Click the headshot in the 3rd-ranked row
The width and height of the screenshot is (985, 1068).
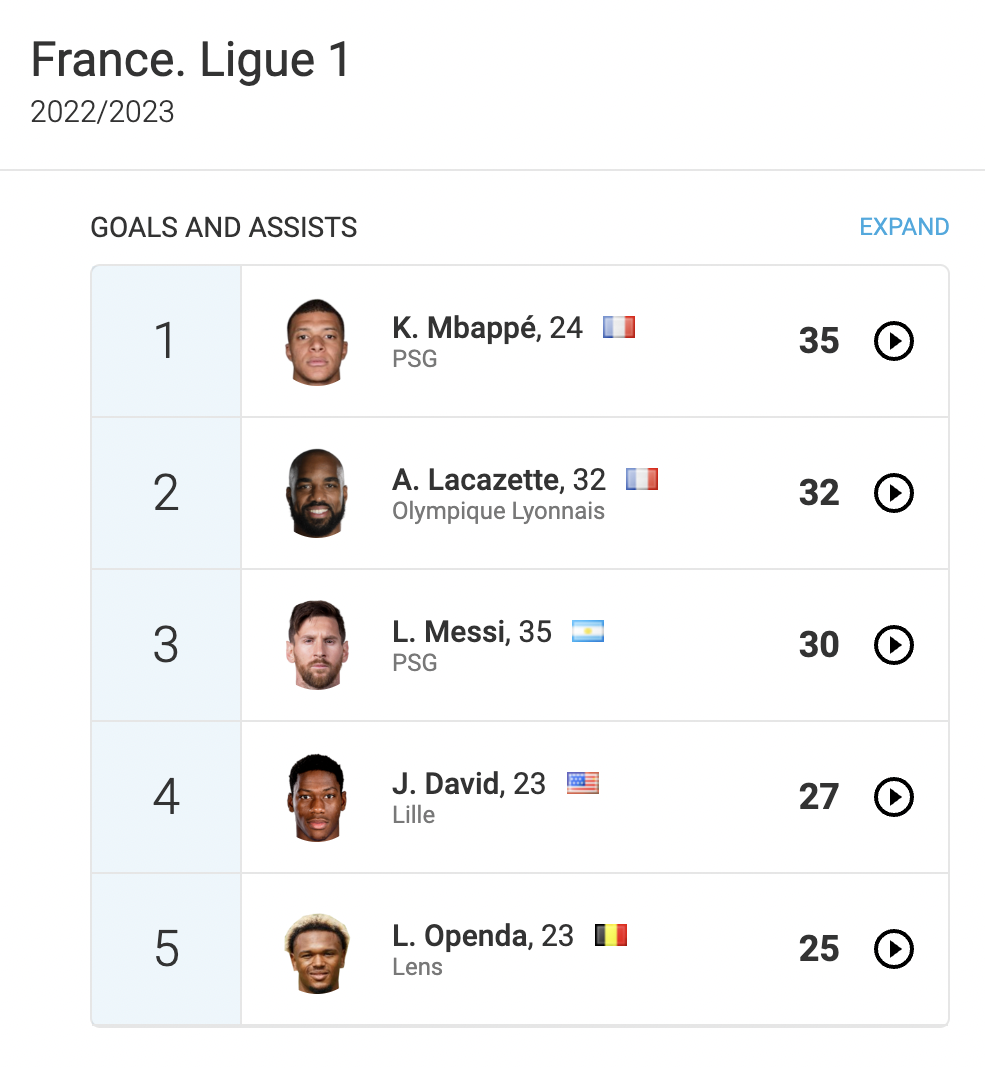pos(316,646)
